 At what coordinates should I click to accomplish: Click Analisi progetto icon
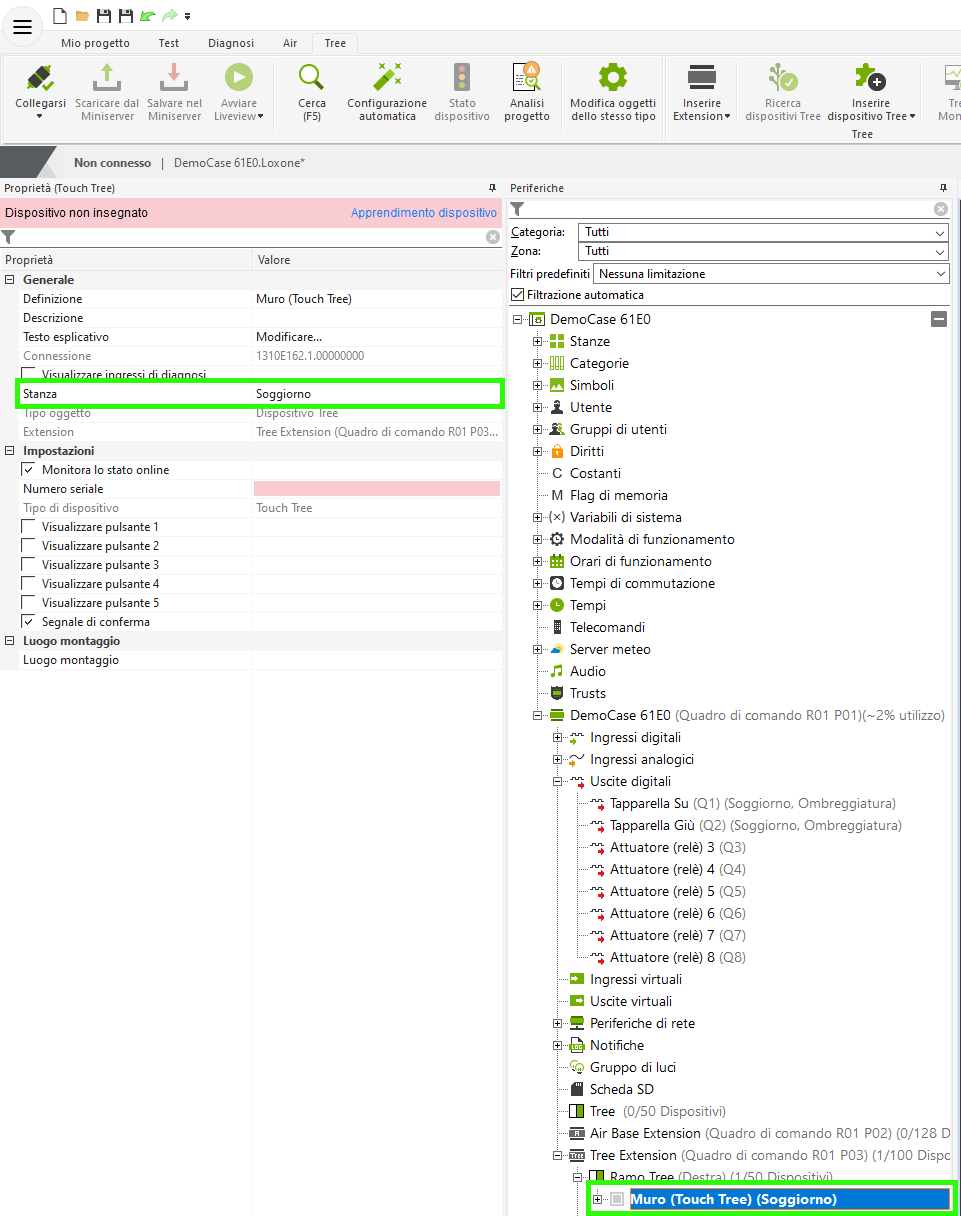click(526, 79)
